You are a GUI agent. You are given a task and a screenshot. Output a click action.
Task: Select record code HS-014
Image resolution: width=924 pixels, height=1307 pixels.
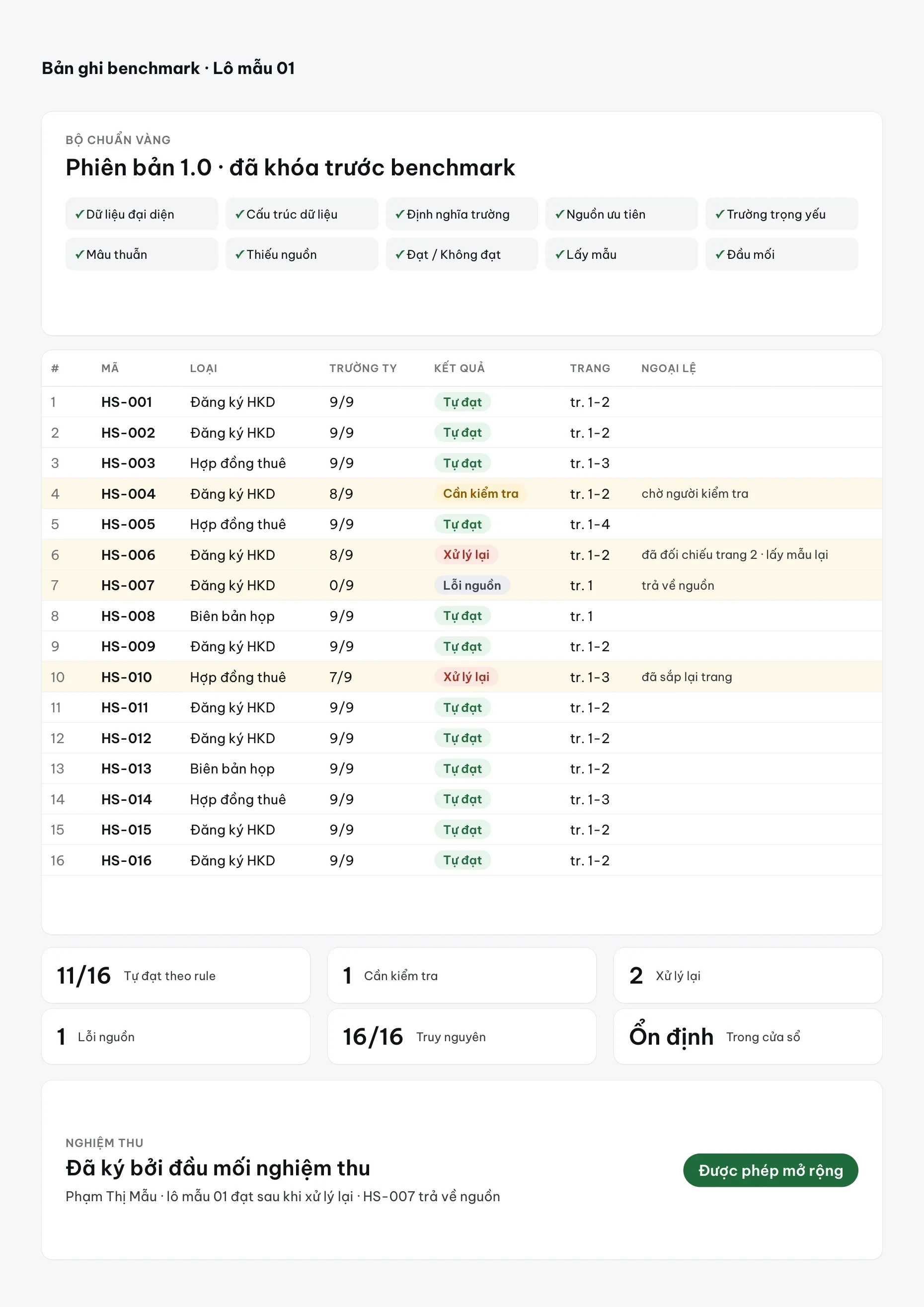click(x=126, y=799)
